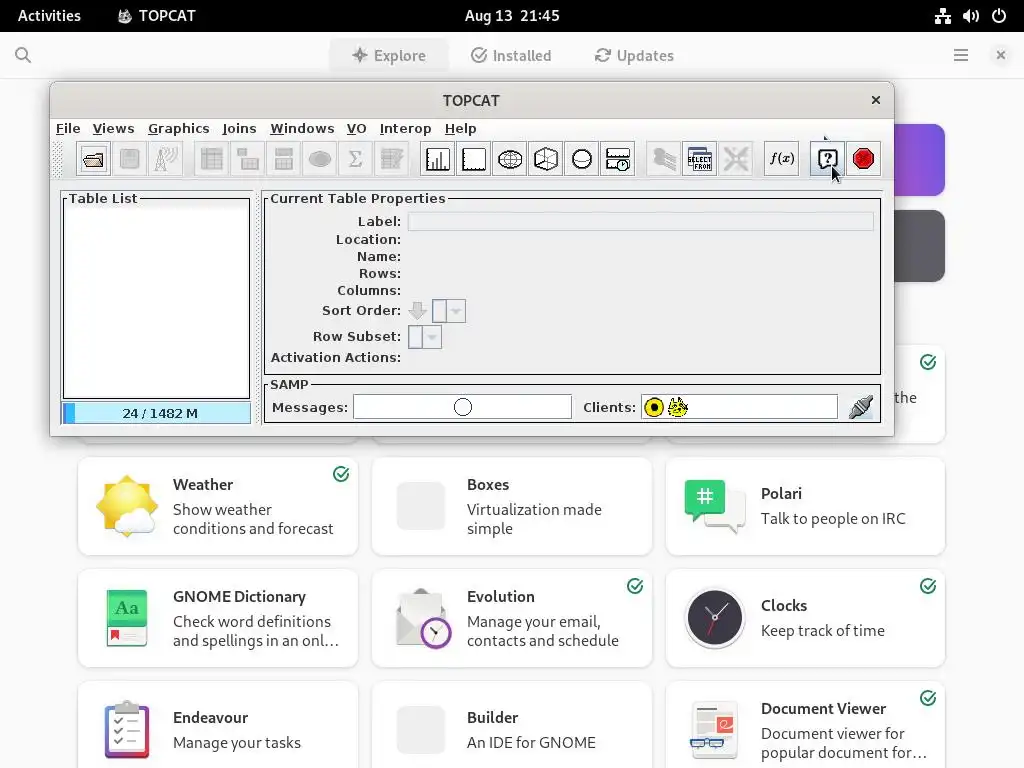This screenshot has height=768, width=1024.
Task: Open the Weather app card
Action: [x=218, y=507]
